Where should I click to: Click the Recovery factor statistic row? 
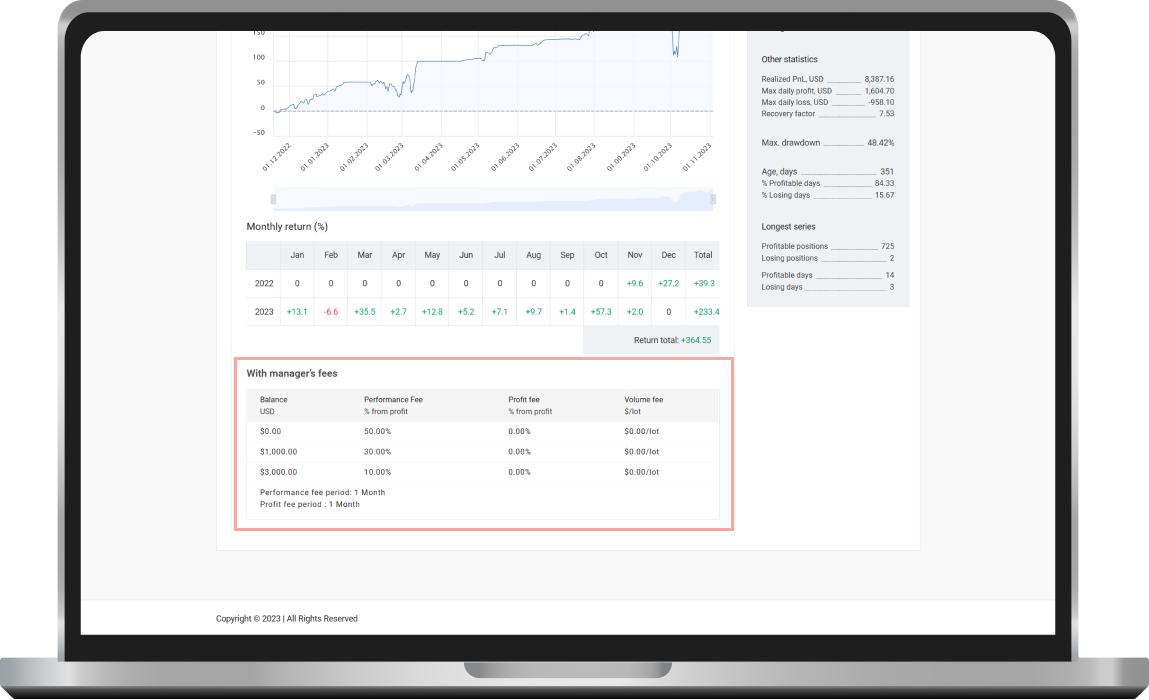point(827,114)
